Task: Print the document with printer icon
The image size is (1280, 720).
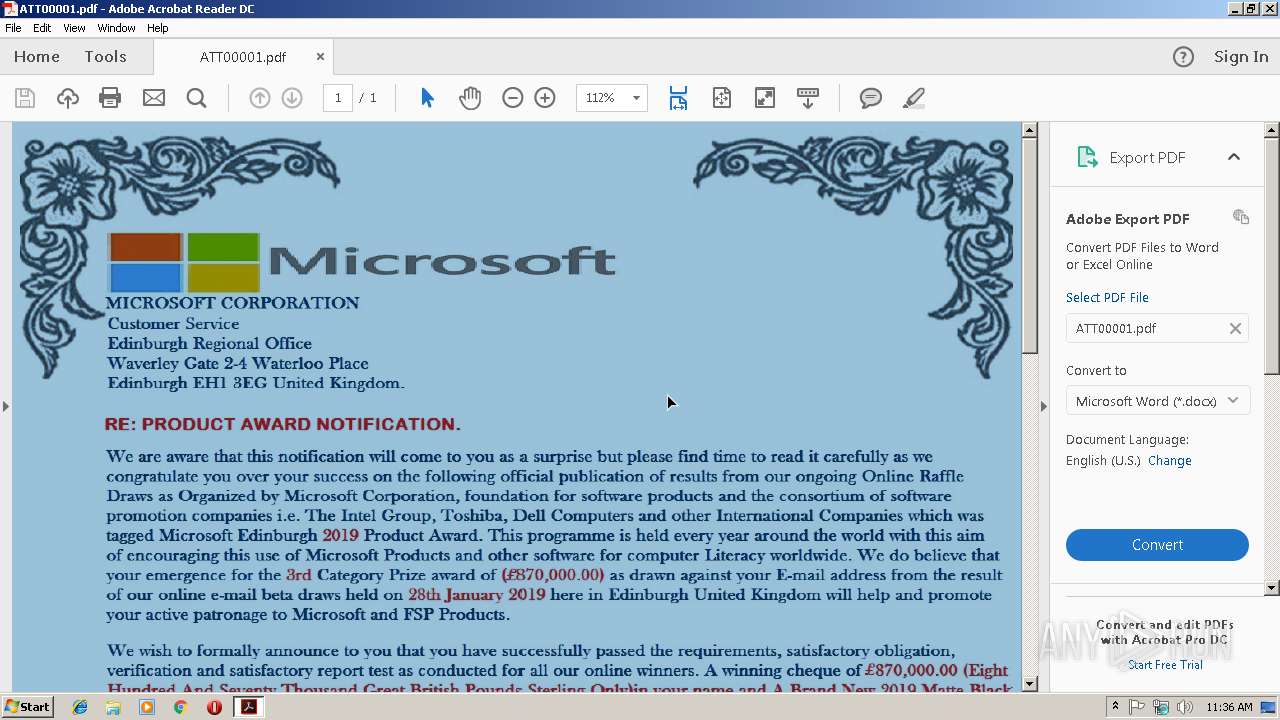Action: click(110, 98)
